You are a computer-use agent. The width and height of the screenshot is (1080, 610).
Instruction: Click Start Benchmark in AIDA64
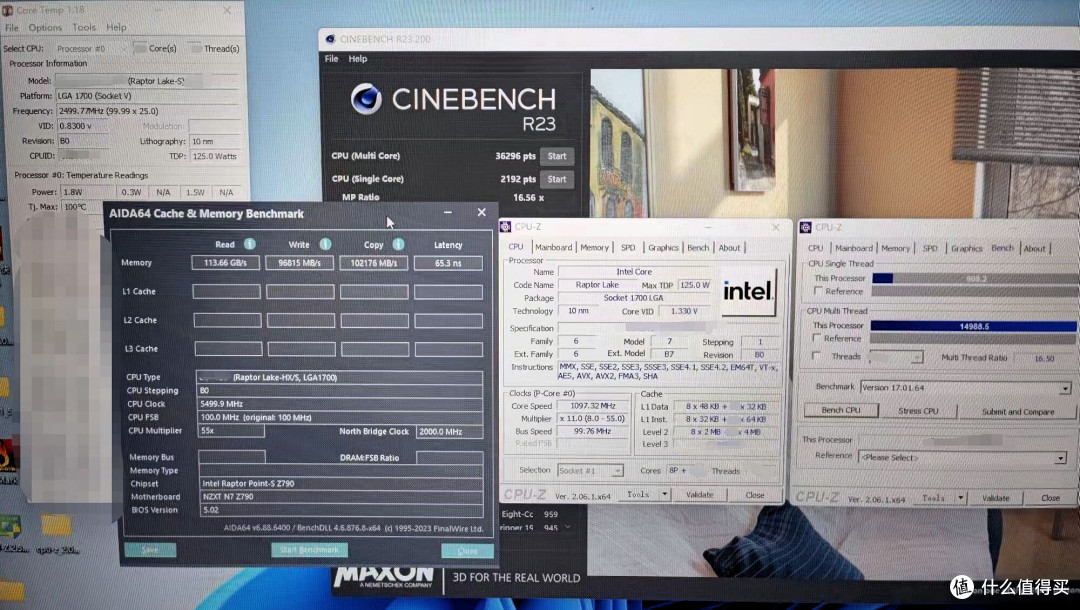click(309, 550)
